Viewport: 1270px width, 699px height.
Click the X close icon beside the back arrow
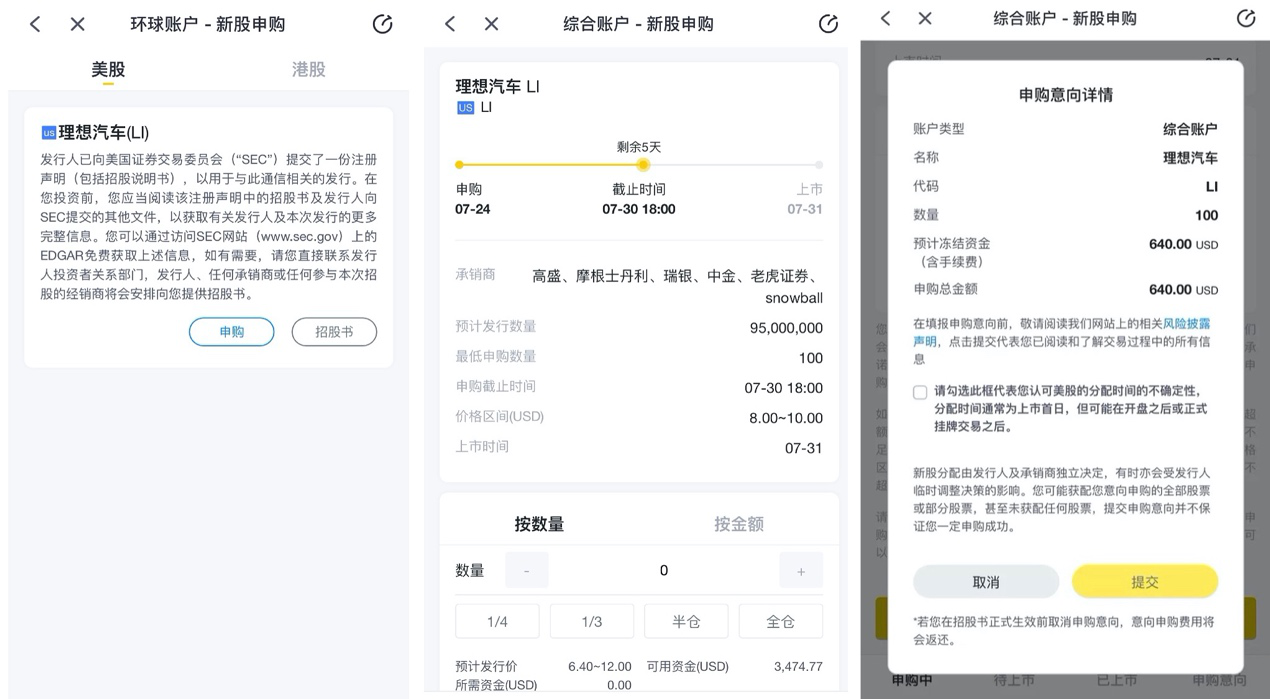(x=77, y=24)
